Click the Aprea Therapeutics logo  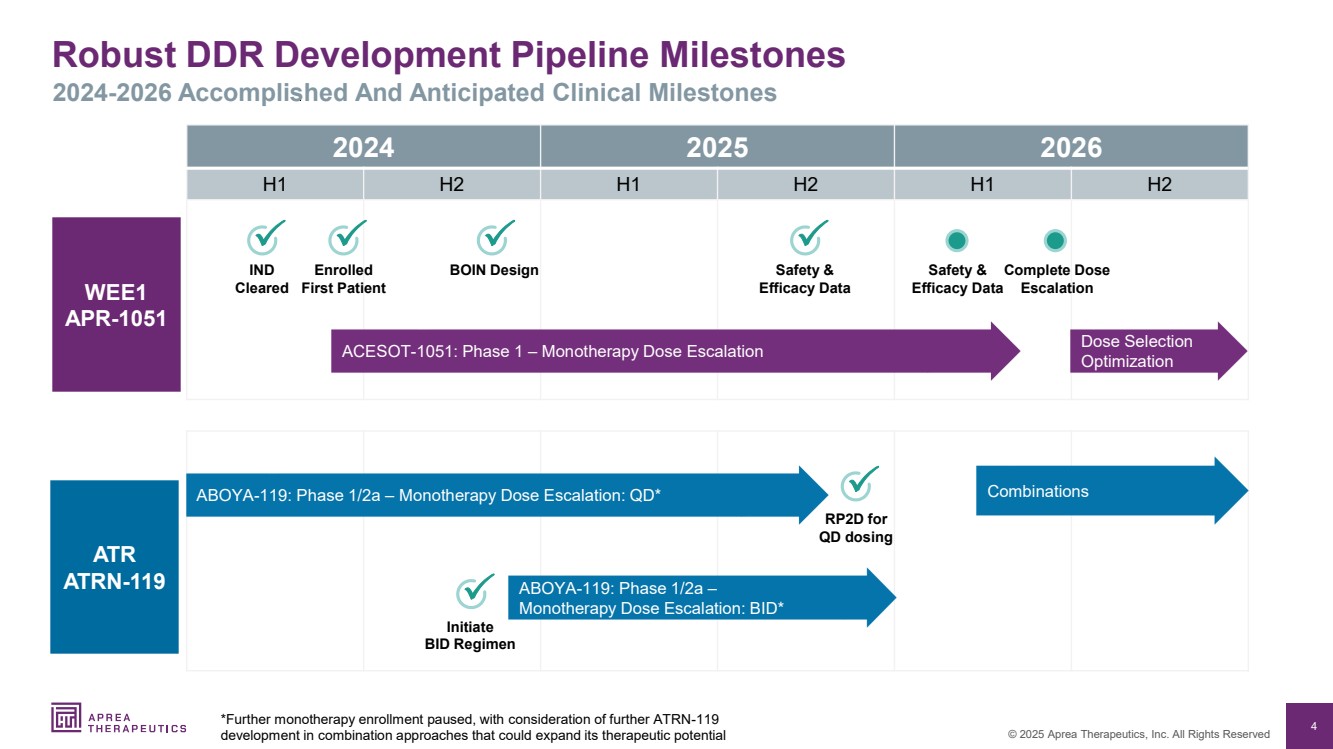(x=118, y=718)
